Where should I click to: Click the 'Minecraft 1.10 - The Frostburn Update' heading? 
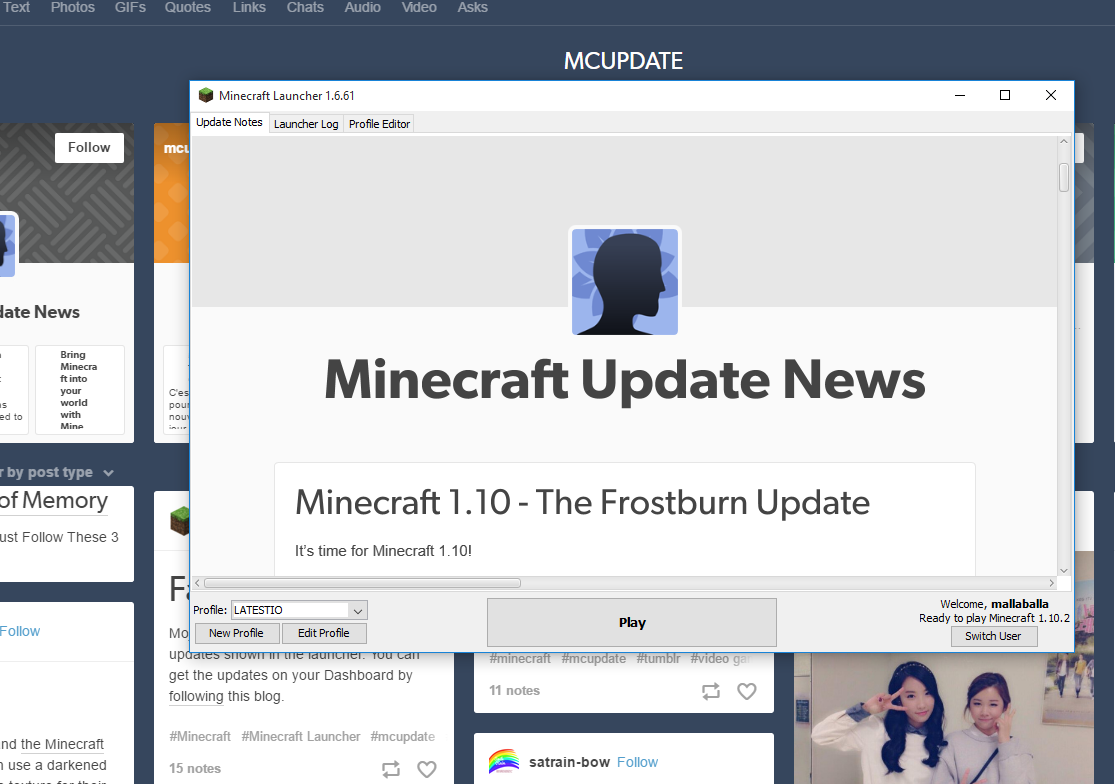click(582, 503)
